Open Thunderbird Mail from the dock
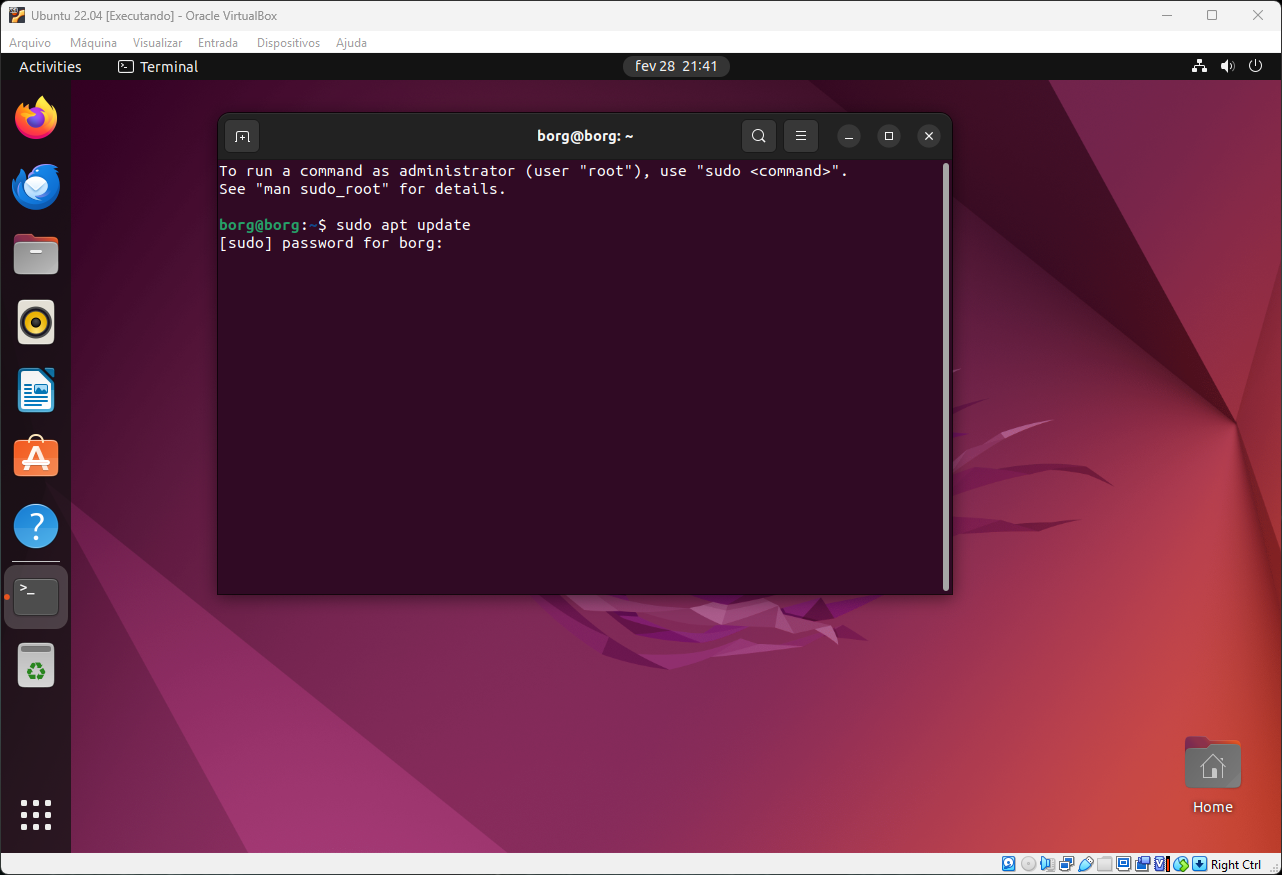Viewport: 1282px width, 875px height. click(x=36, y=187)
